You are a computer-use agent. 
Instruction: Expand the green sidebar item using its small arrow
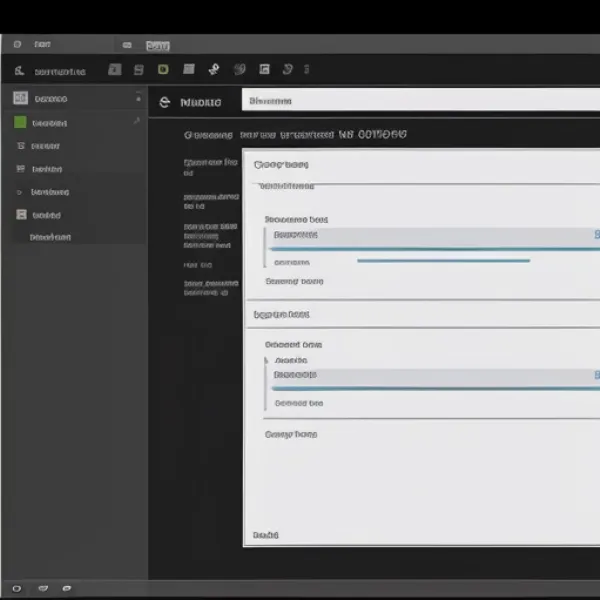138,122
